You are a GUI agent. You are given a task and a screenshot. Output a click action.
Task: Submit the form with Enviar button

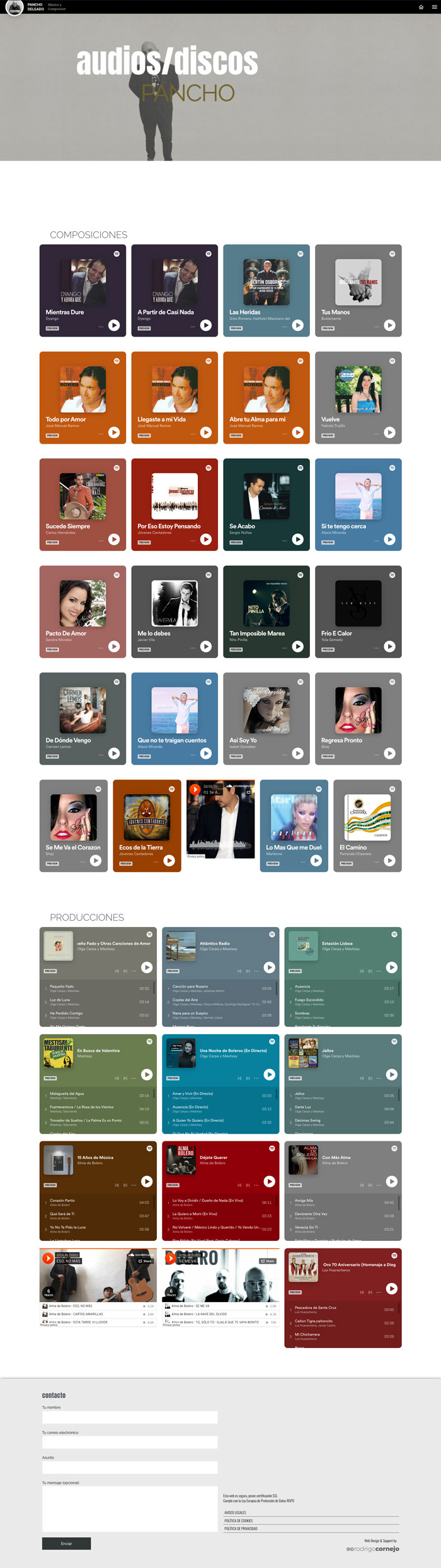coord(66,1543)
